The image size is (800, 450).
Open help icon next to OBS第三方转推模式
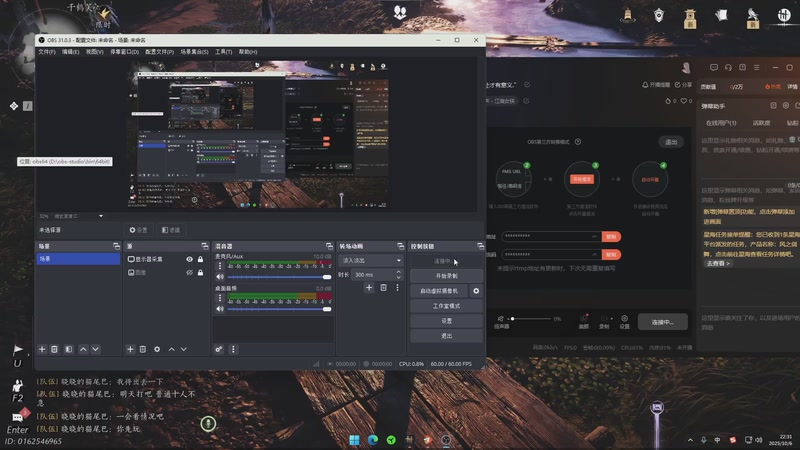(x=578, y=142)
